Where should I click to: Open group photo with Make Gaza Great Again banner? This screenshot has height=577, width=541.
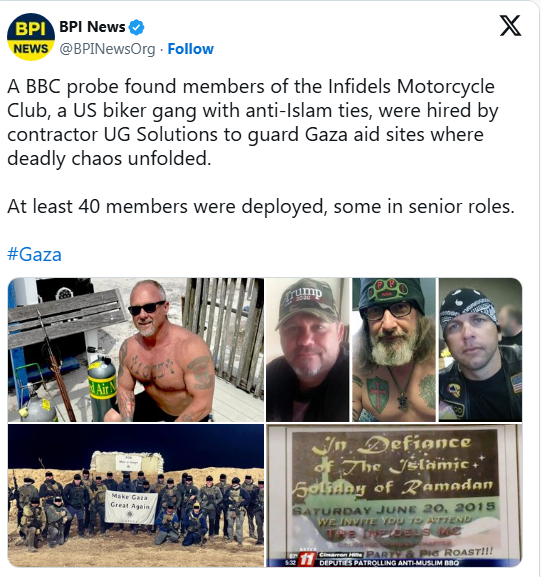136,495
